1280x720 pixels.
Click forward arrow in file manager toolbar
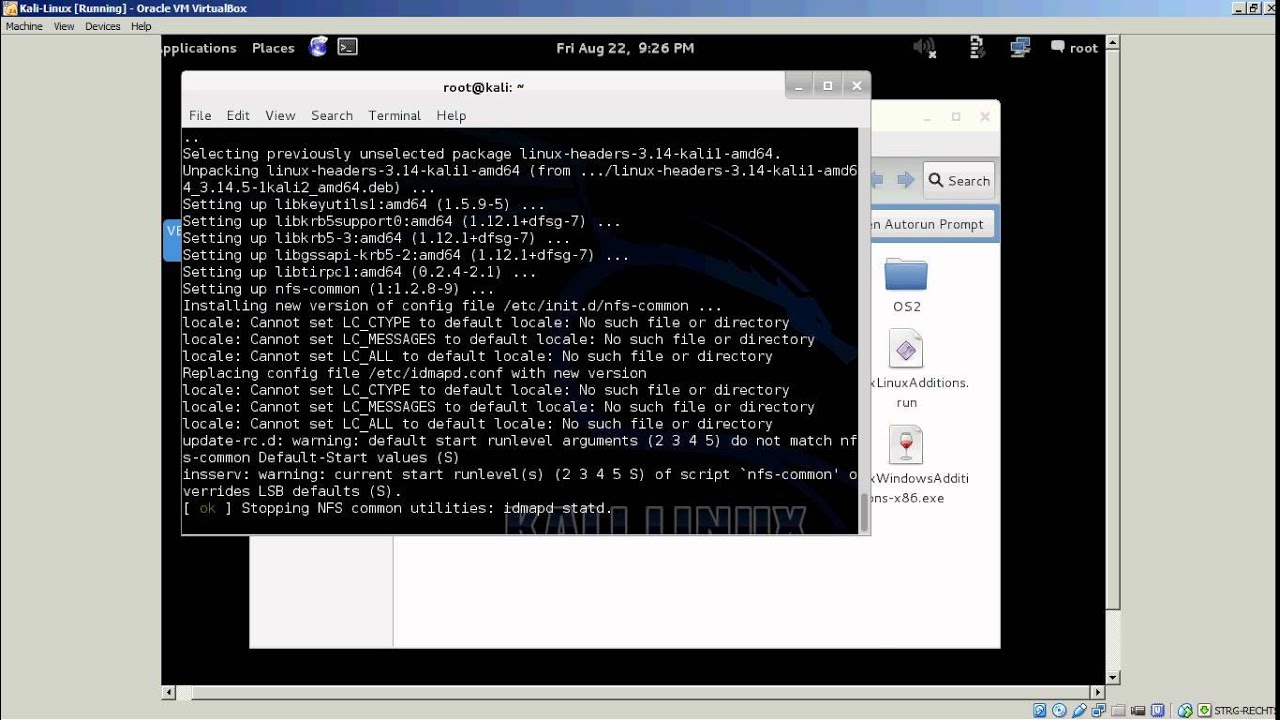pyautogui.click(x=906, y=180)
